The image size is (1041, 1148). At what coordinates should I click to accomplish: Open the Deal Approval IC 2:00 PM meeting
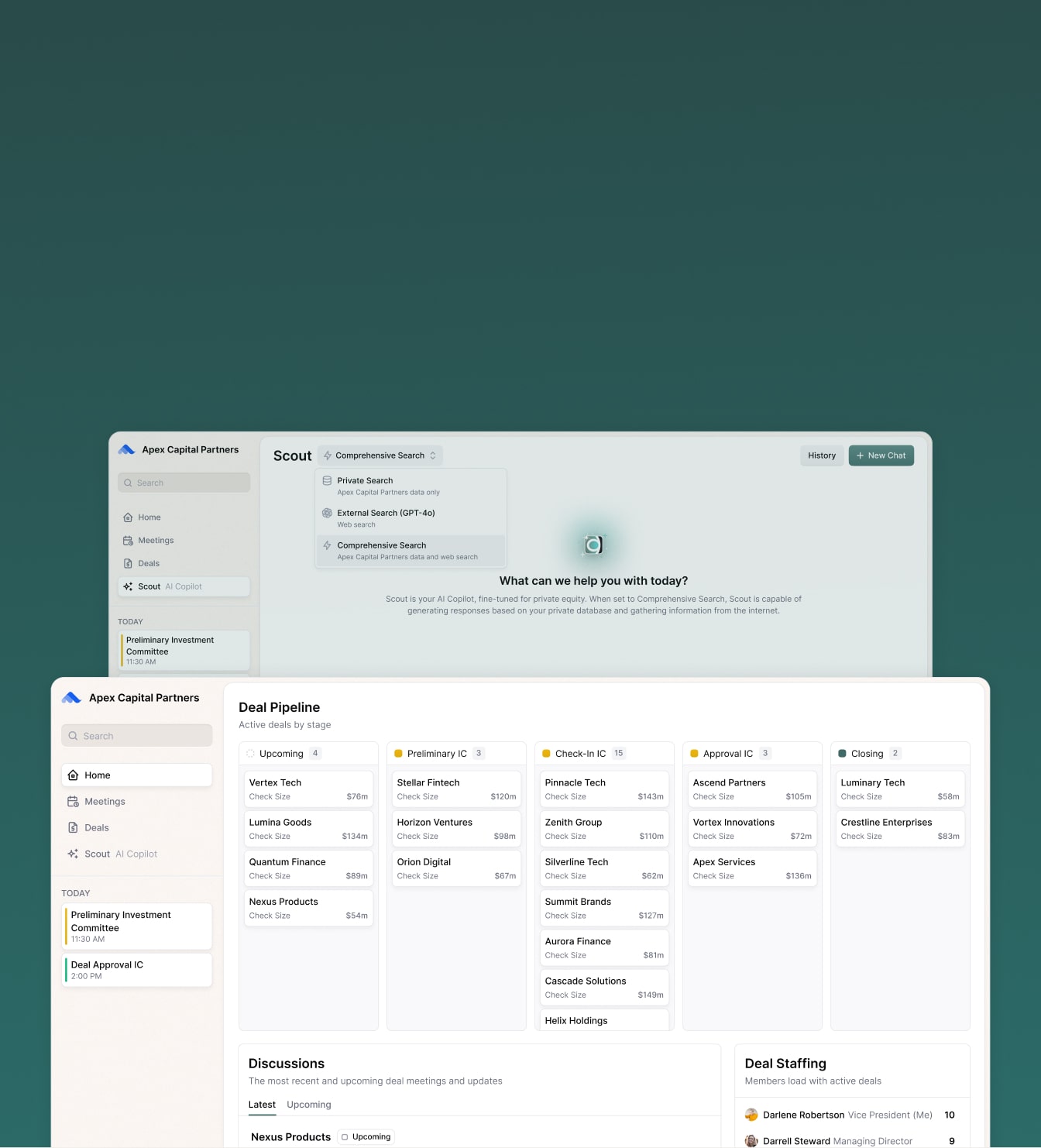pos(136,970)
